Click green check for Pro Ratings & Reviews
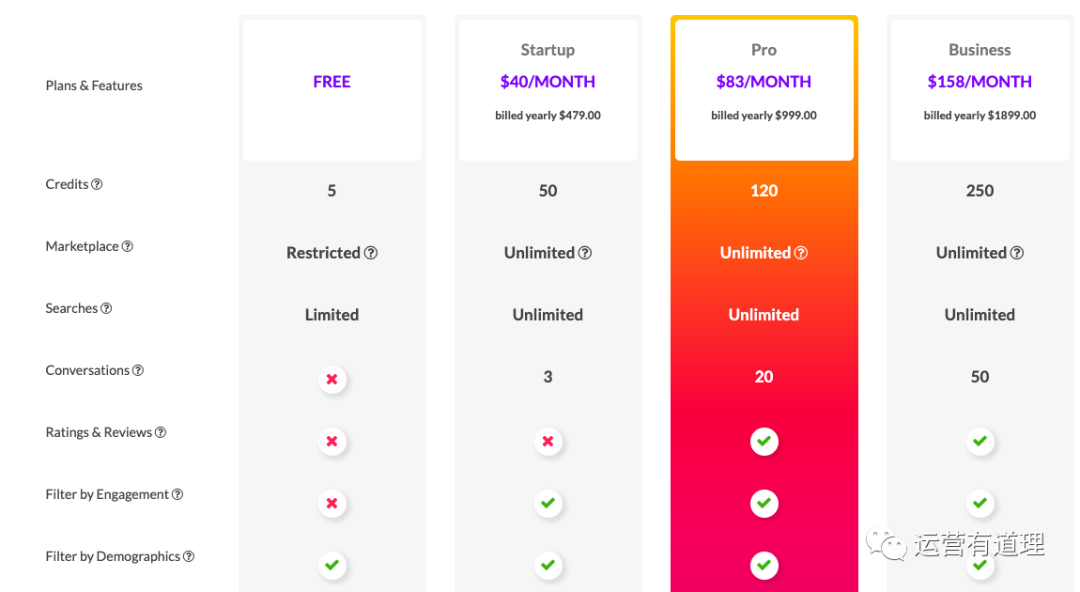 [x=764, y=441]
